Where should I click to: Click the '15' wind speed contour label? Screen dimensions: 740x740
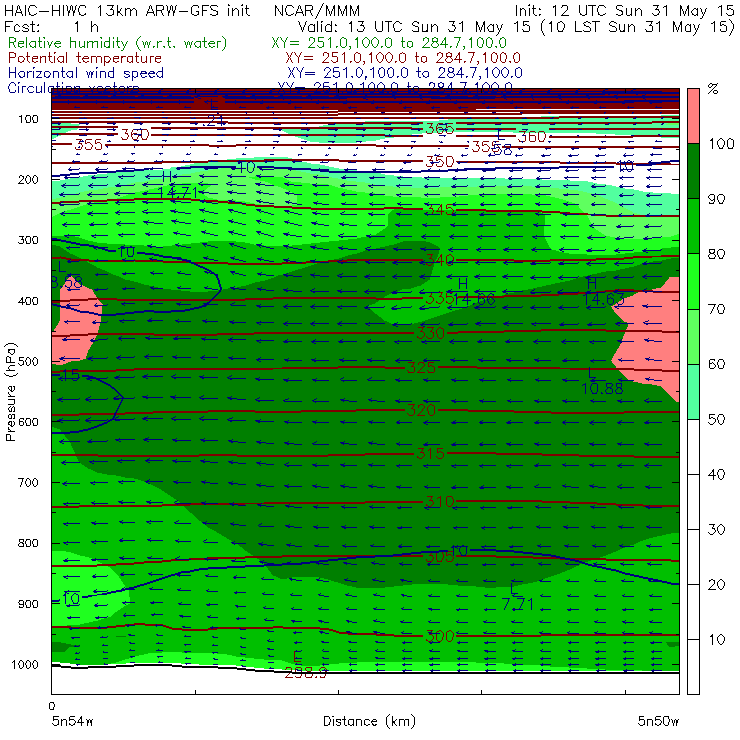(70, 375)
